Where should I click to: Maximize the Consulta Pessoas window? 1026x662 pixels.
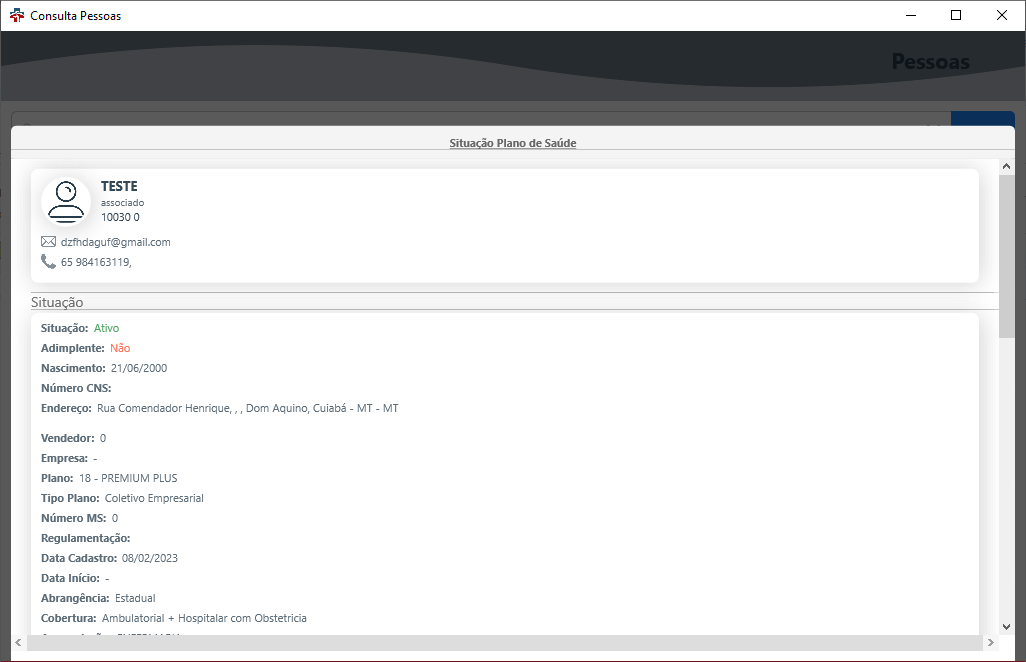coord(956,16)
